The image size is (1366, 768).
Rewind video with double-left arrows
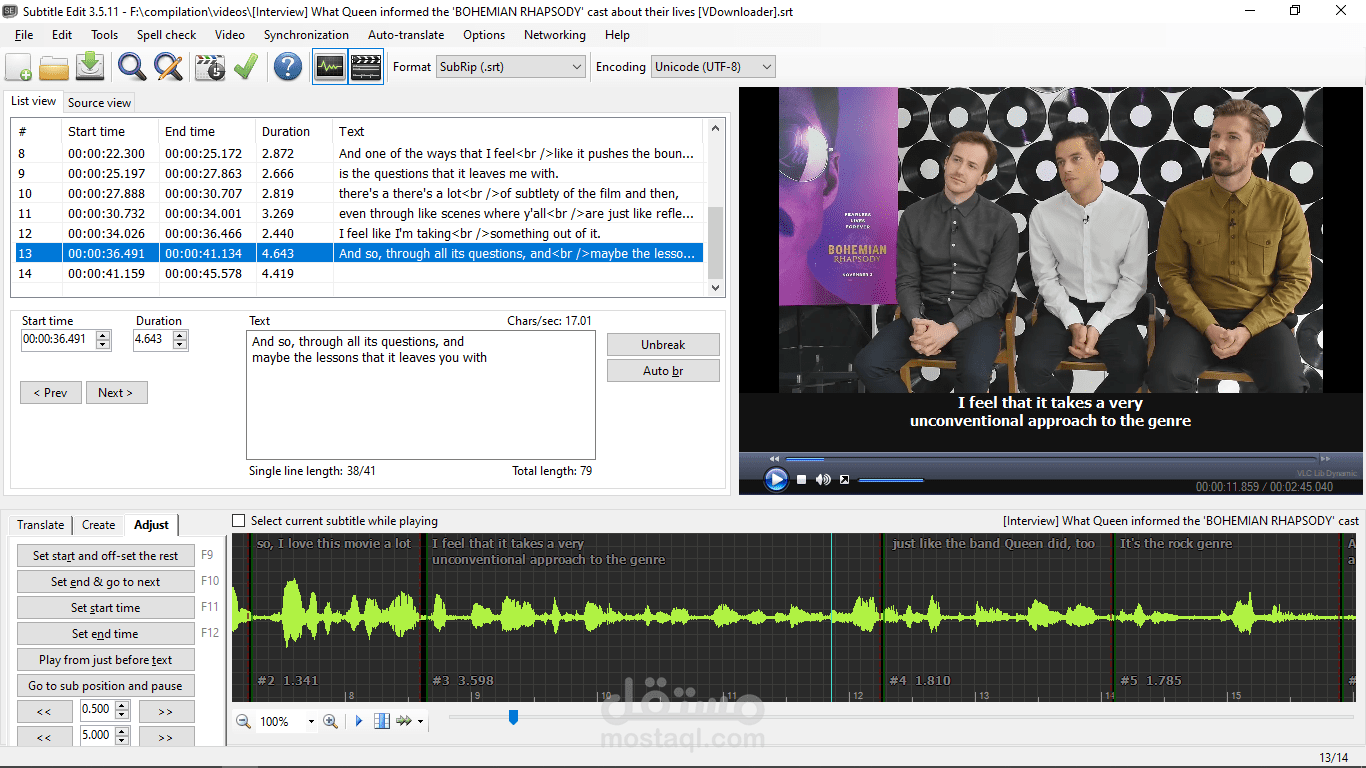[x=775, y=459]
